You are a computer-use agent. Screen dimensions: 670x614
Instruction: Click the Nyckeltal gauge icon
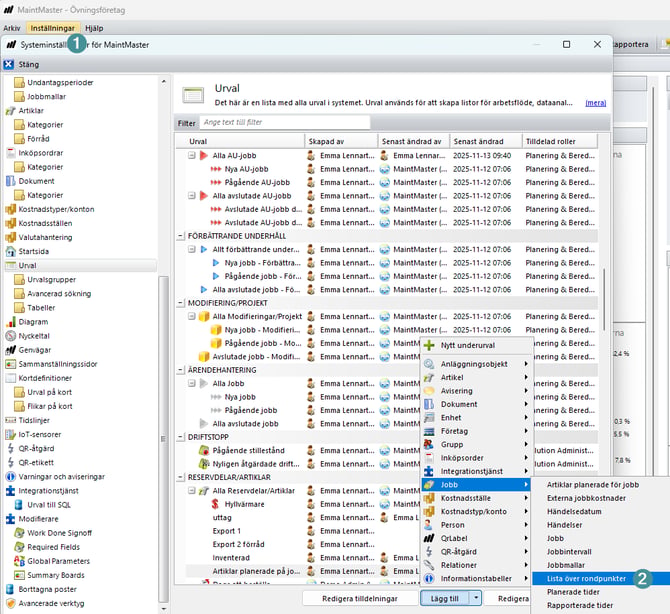[x=10, y=336]
